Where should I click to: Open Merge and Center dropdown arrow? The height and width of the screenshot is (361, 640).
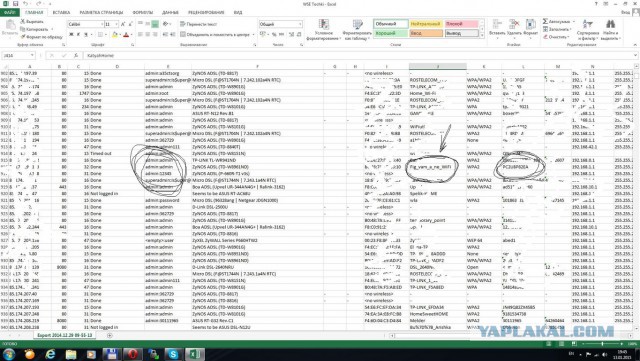253,35
